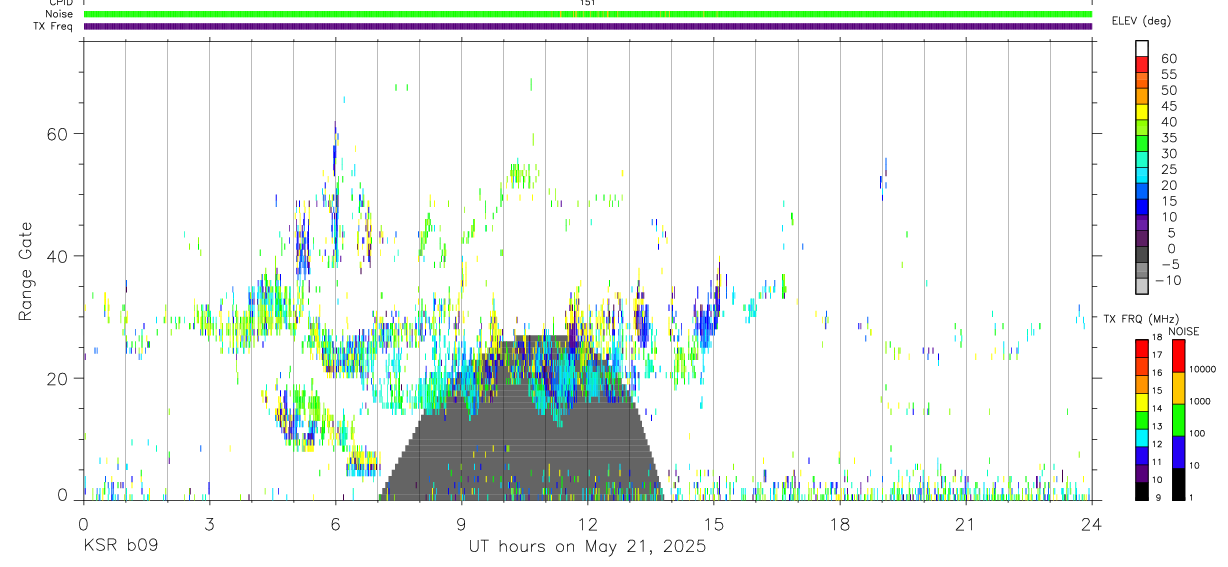Click the '9' hour tick on time axis

pos(461,523)
